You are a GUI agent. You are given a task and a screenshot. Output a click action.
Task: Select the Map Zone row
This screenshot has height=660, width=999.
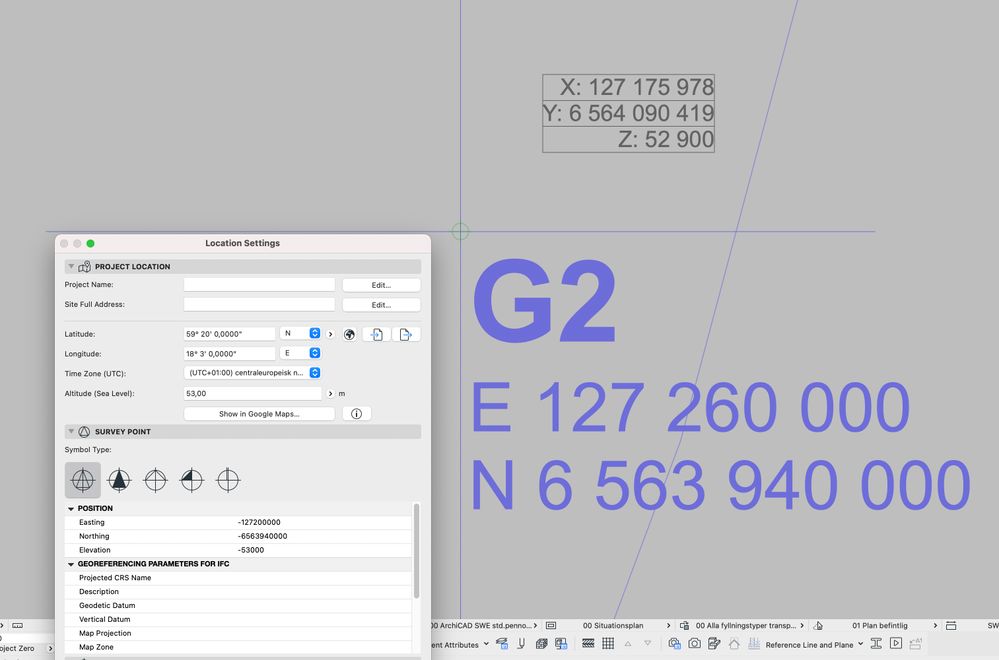point(238,647)
